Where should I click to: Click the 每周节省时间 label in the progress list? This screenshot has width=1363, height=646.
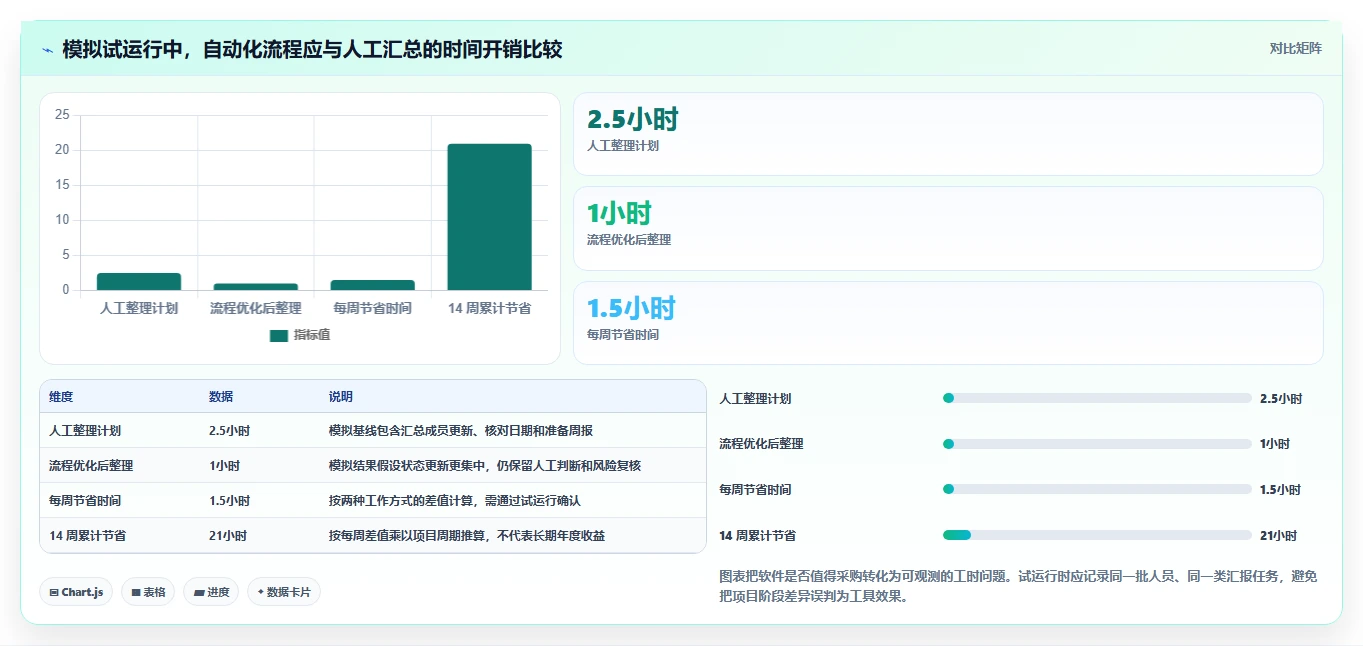click(x=755, y=489)
